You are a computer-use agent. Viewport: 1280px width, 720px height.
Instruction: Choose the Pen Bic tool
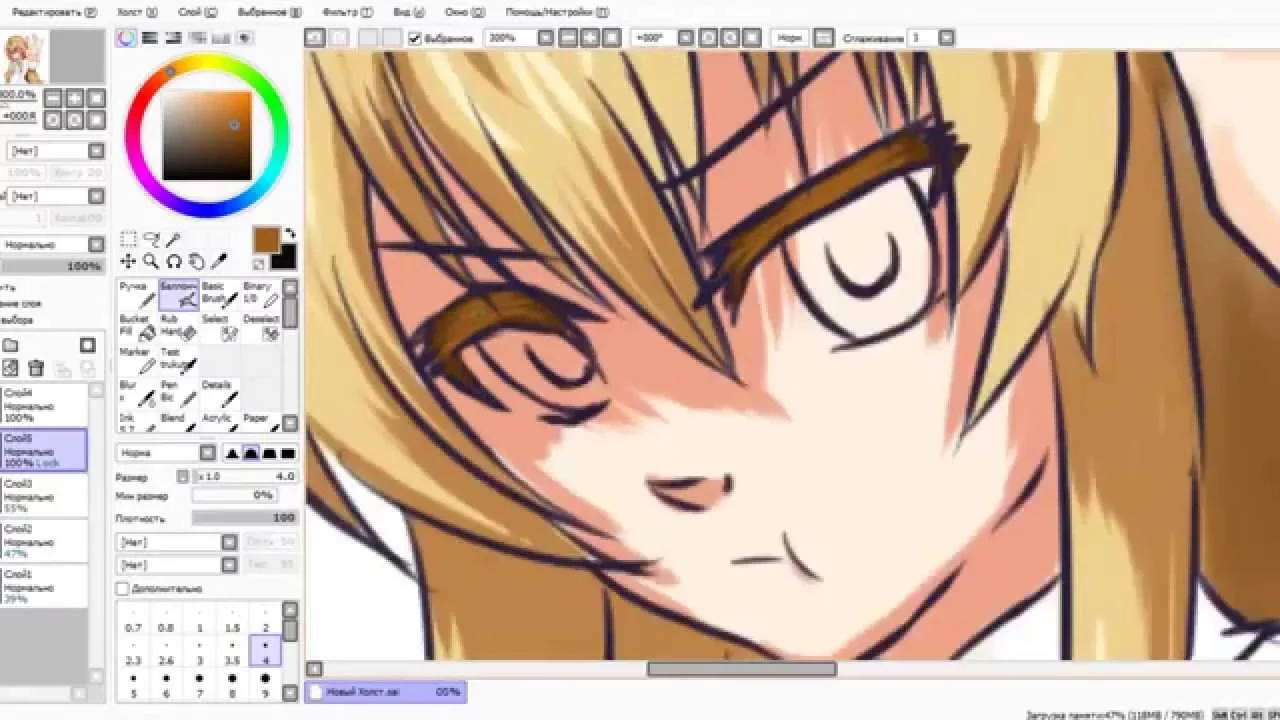[178, 393]
